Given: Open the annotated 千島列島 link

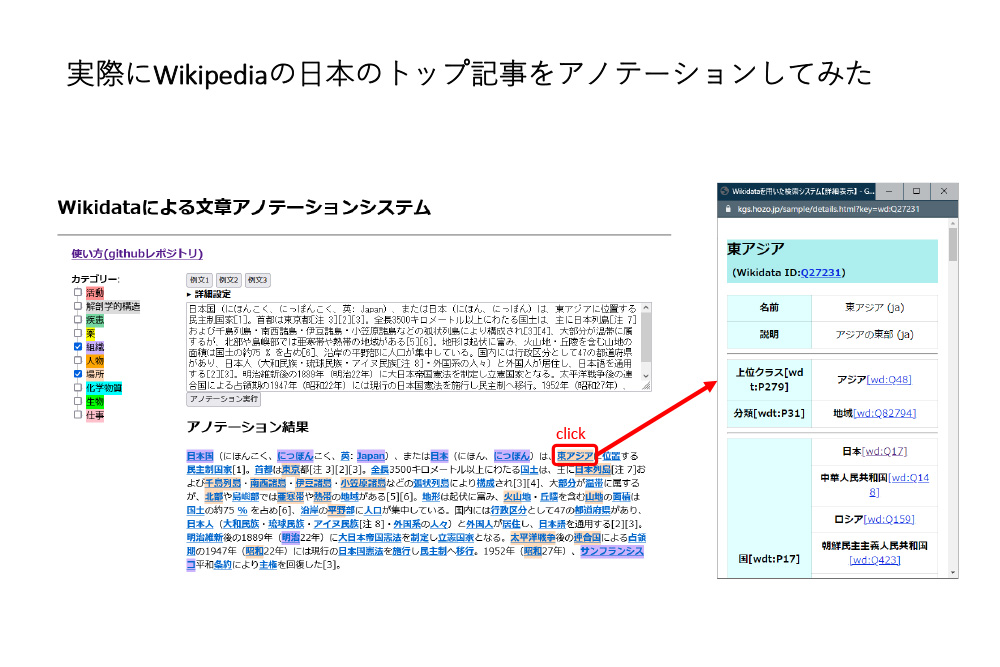Looking at the screenshot, I should click(x=223, y=483).
